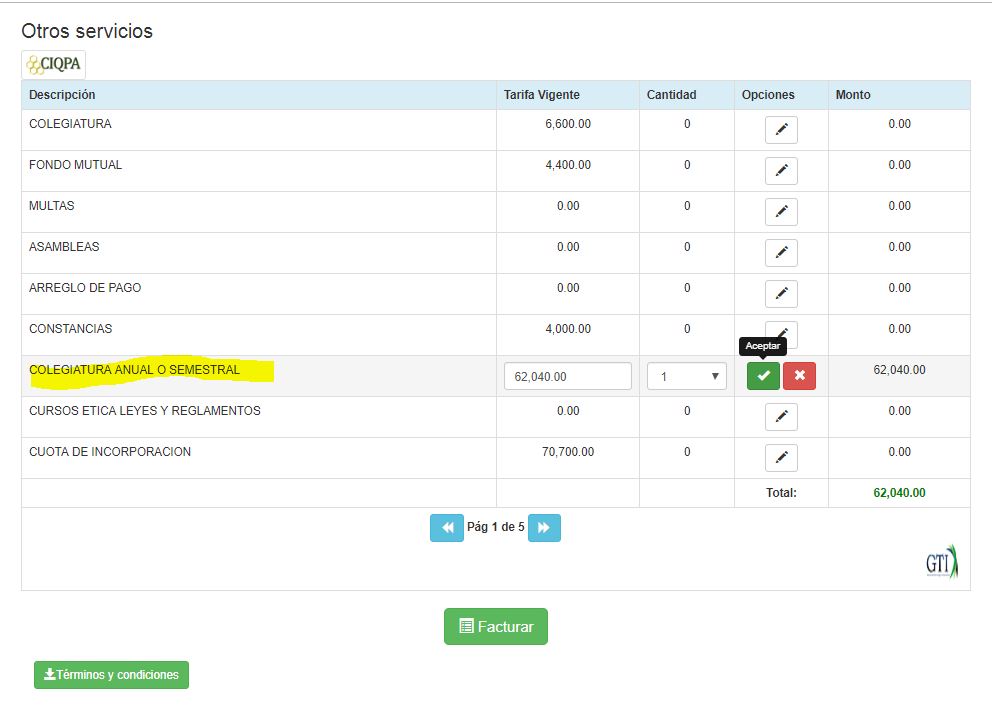Click pencil icon for FONDO MUTUAL
Screen dimensions: 992x716
point(781,171)
